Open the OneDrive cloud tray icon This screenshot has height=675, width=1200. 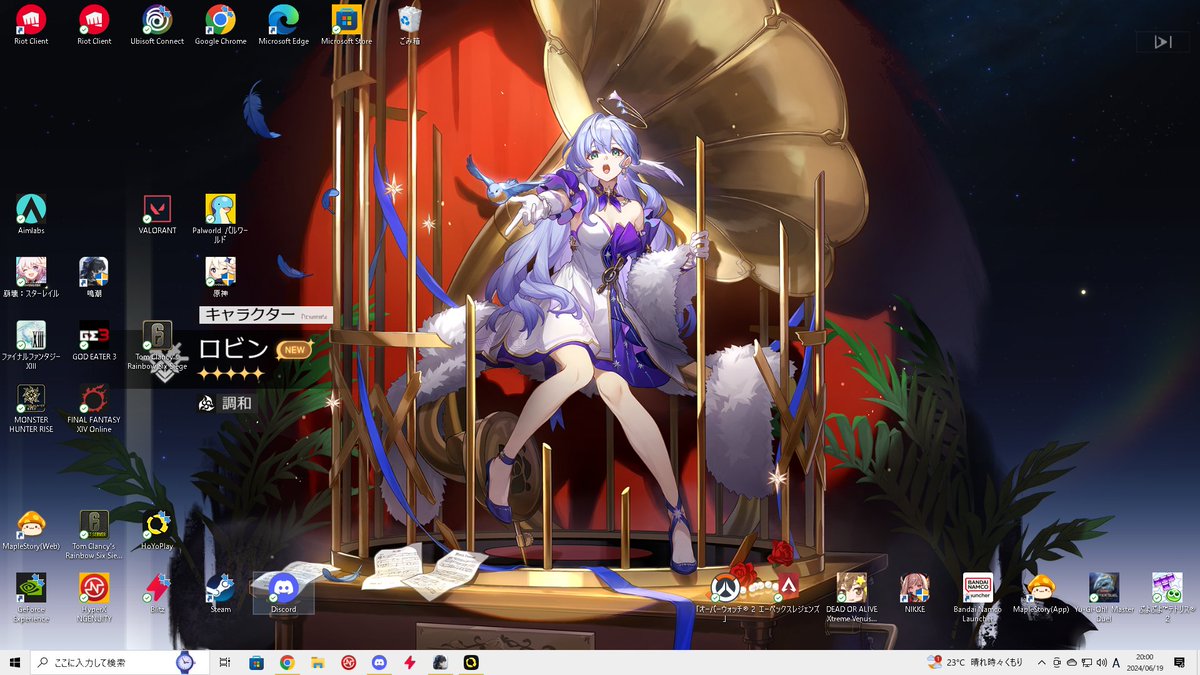point(1072,662)
